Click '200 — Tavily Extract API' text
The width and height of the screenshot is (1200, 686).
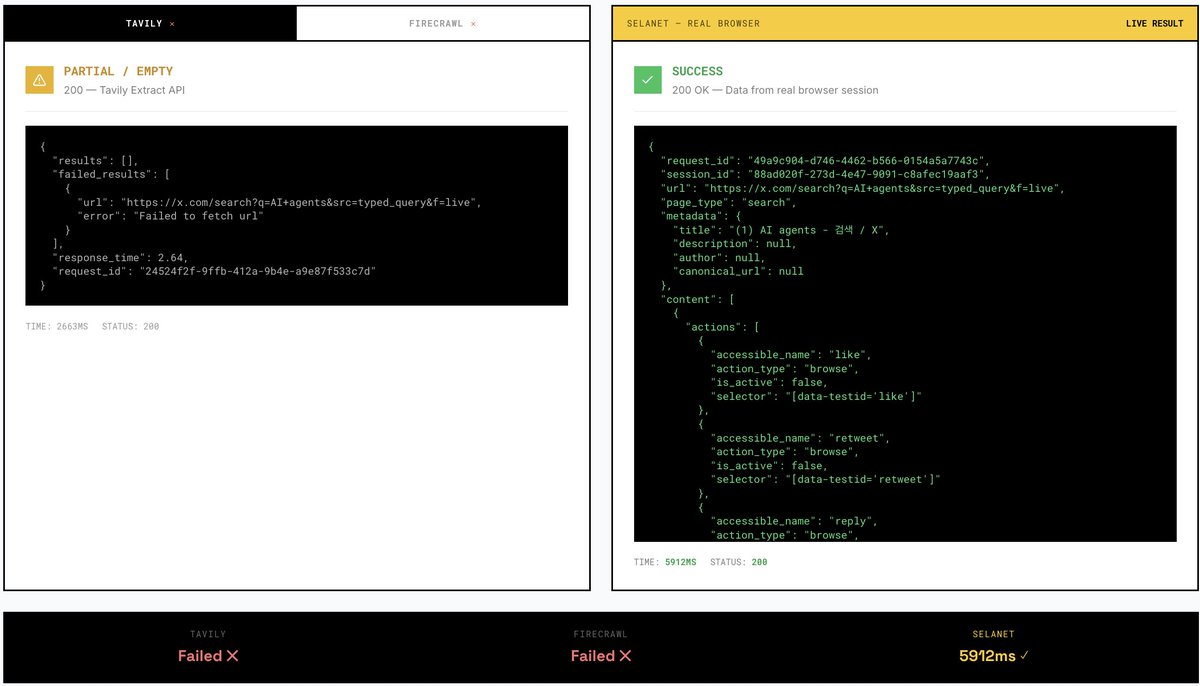tap(124, 90)
